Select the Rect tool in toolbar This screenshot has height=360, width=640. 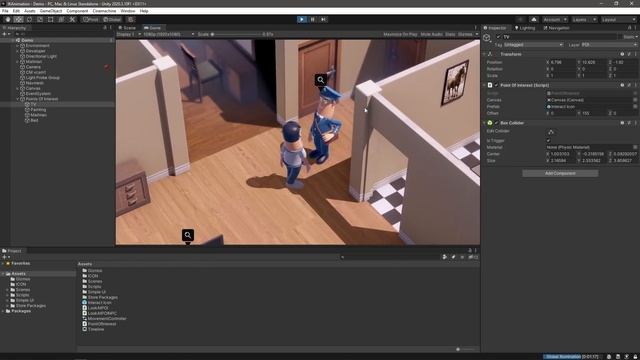click(51, 19)
